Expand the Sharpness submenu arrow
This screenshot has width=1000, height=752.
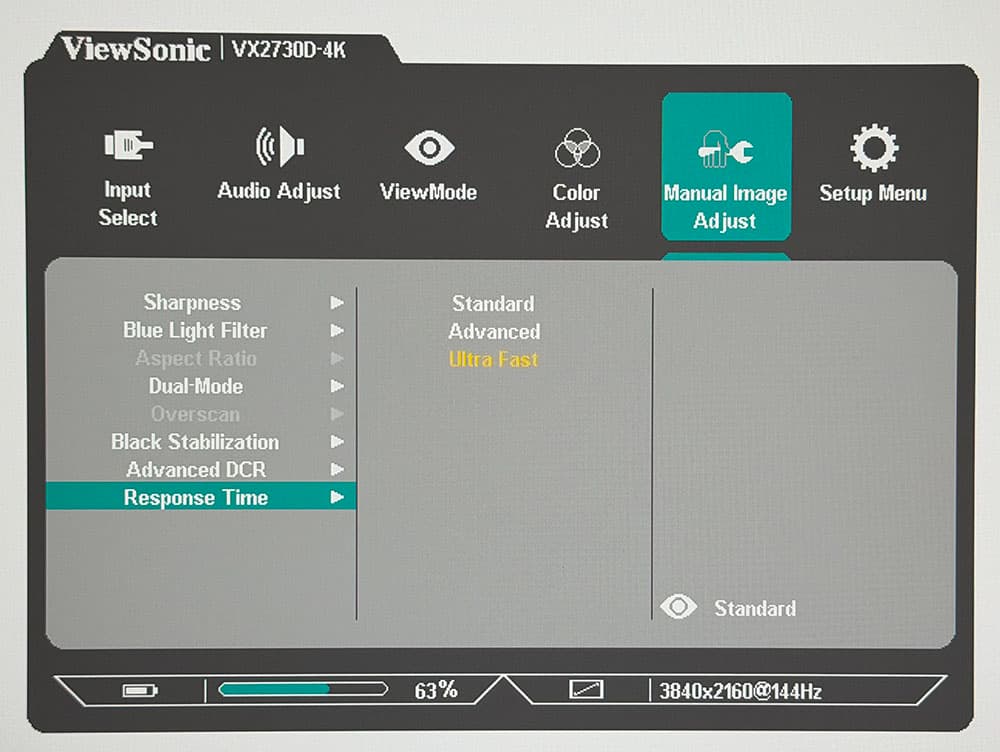(x=337, y=302)
